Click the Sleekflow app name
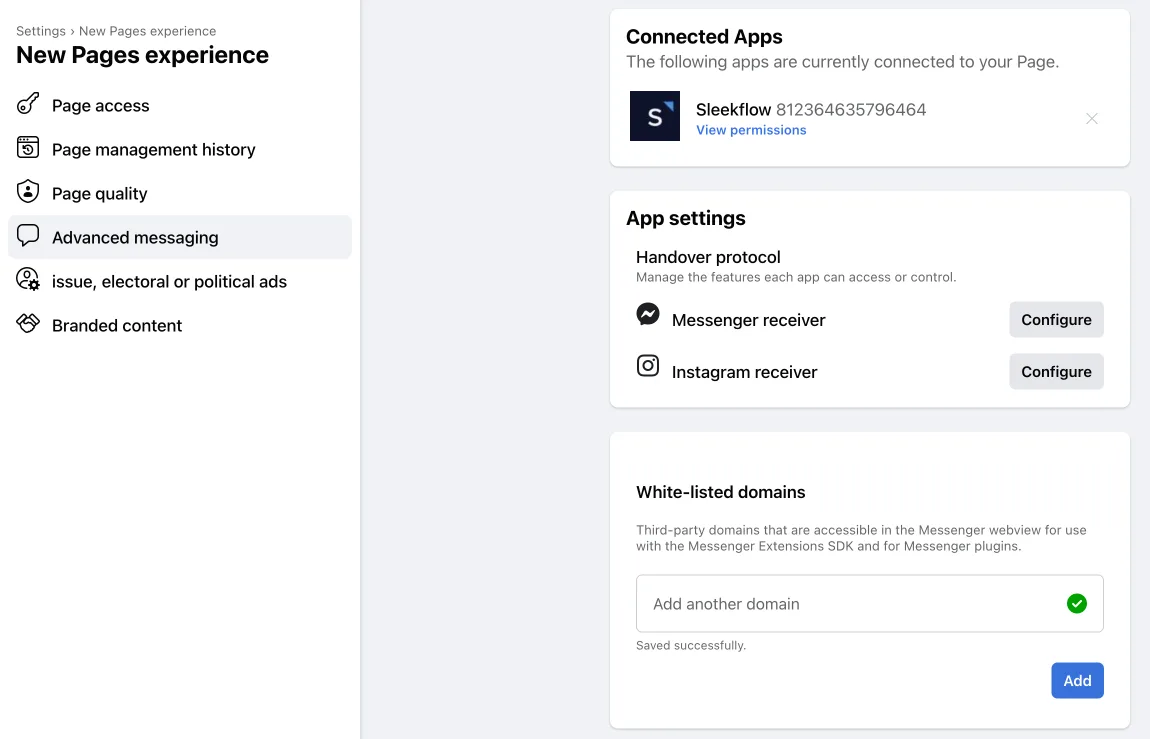This screenshot has width=1150, height=739. pyautogui.click(x=733, y=109)
